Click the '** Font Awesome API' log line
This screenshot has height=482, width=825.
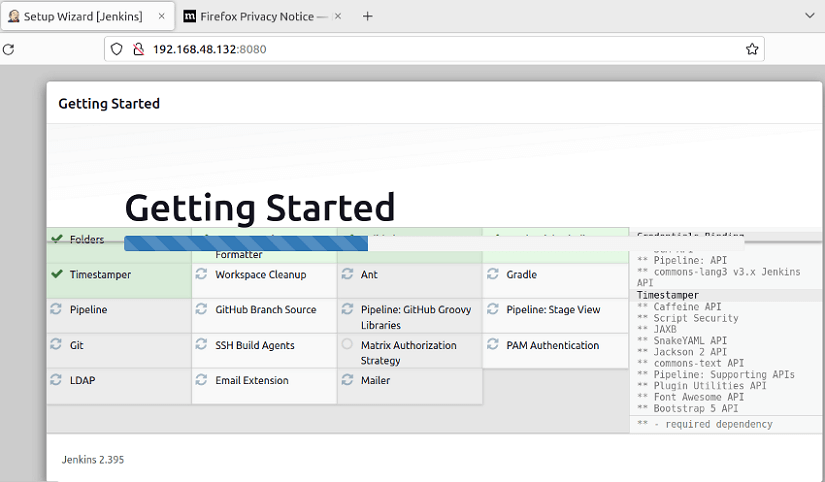click(690, 397)
